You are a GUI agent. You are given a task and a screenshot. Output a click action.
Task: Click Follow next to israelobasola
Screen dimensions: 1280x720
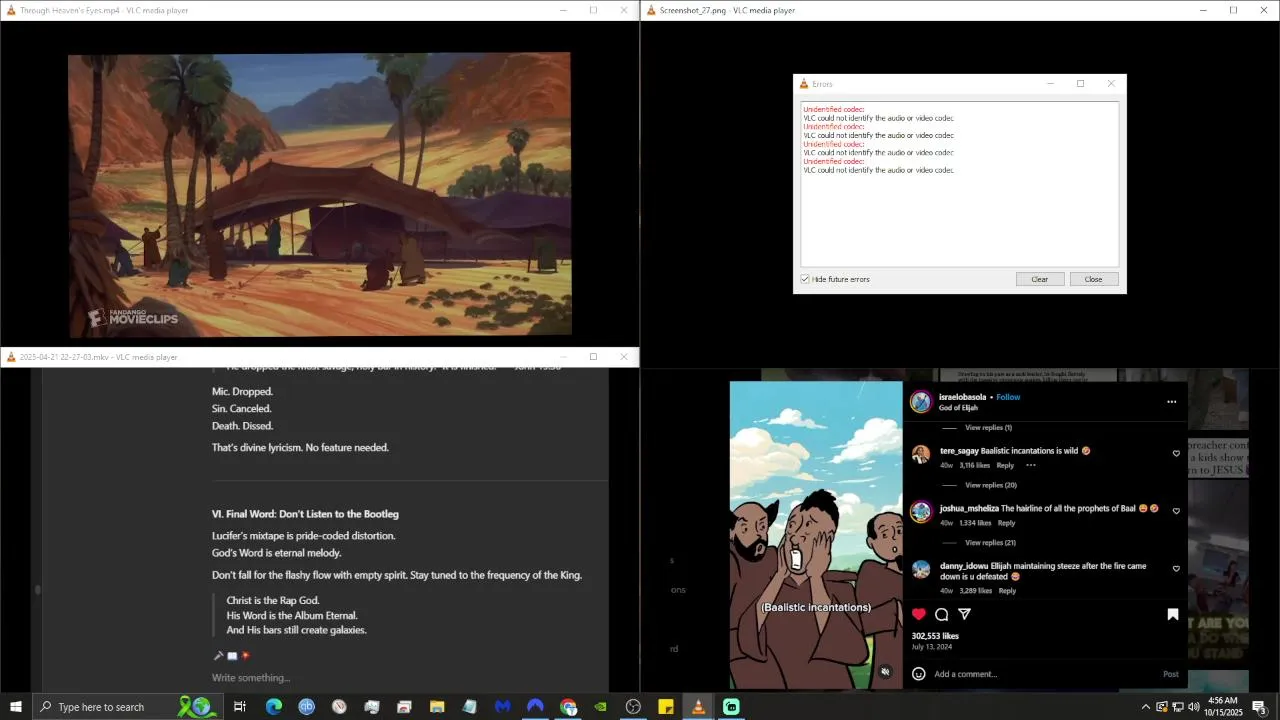coord(1008,397)
